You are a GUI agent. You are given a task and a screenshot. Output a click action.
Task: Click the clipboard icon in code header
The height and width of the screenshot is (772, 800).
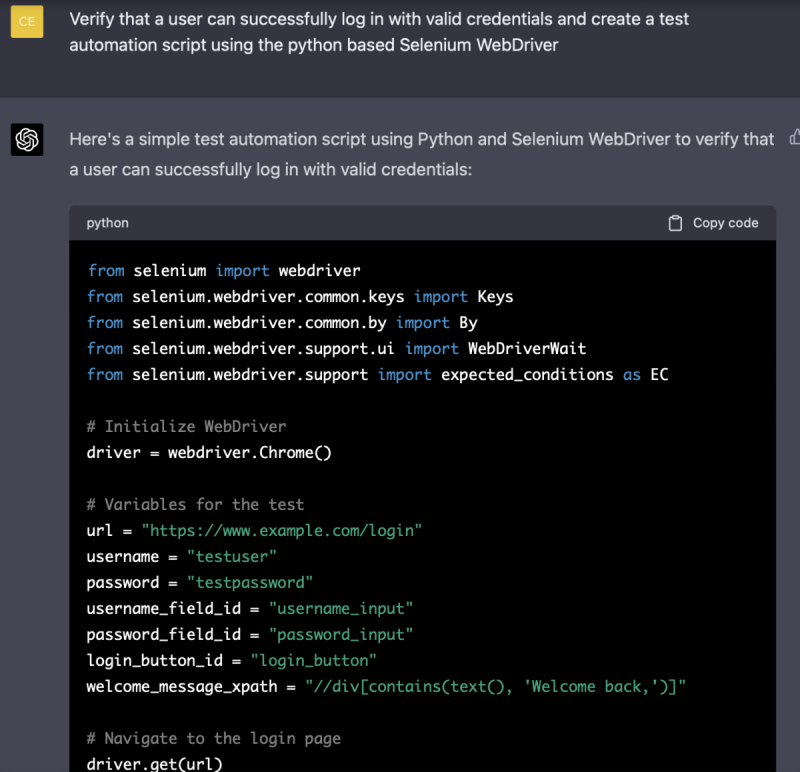coord(676,223)
